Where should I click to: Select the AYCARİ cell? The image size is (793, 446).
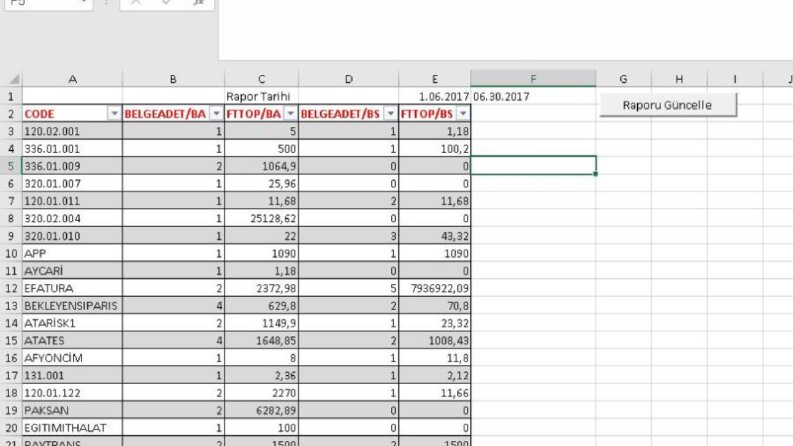coord(72,271)
